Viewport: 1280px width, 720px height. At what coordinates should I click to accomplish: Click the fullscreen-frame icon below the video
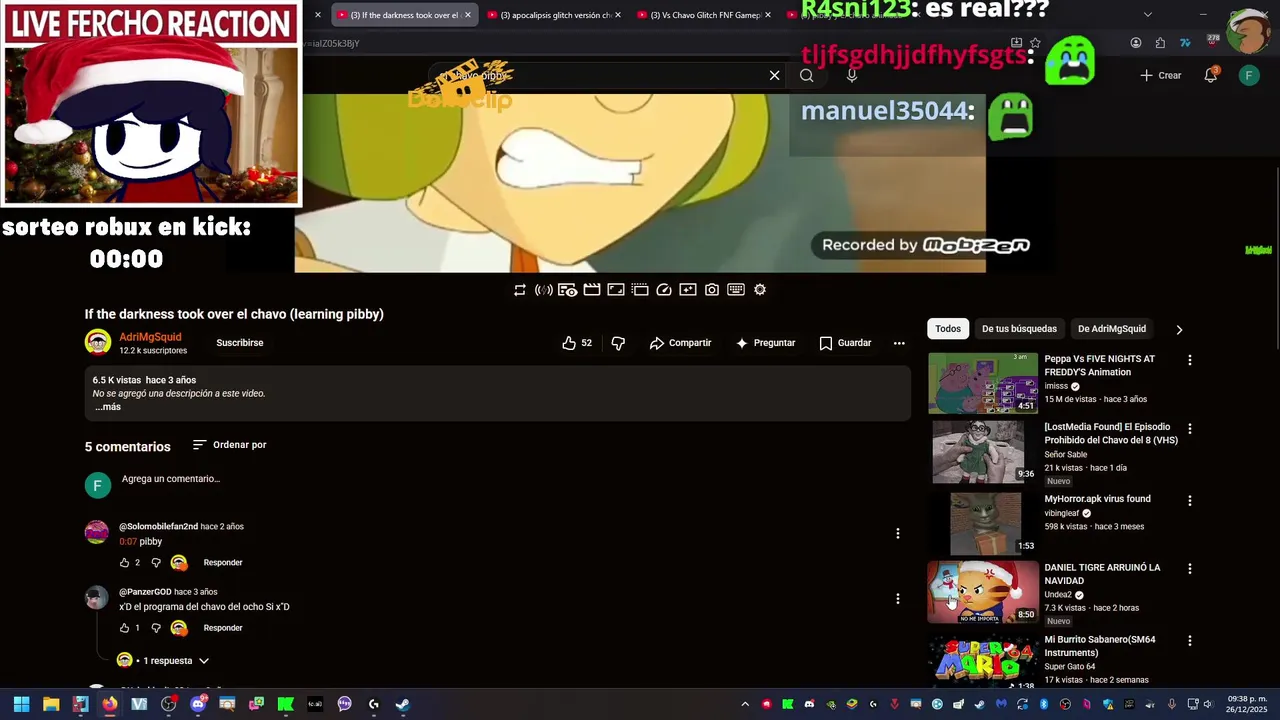click(616, 290)
